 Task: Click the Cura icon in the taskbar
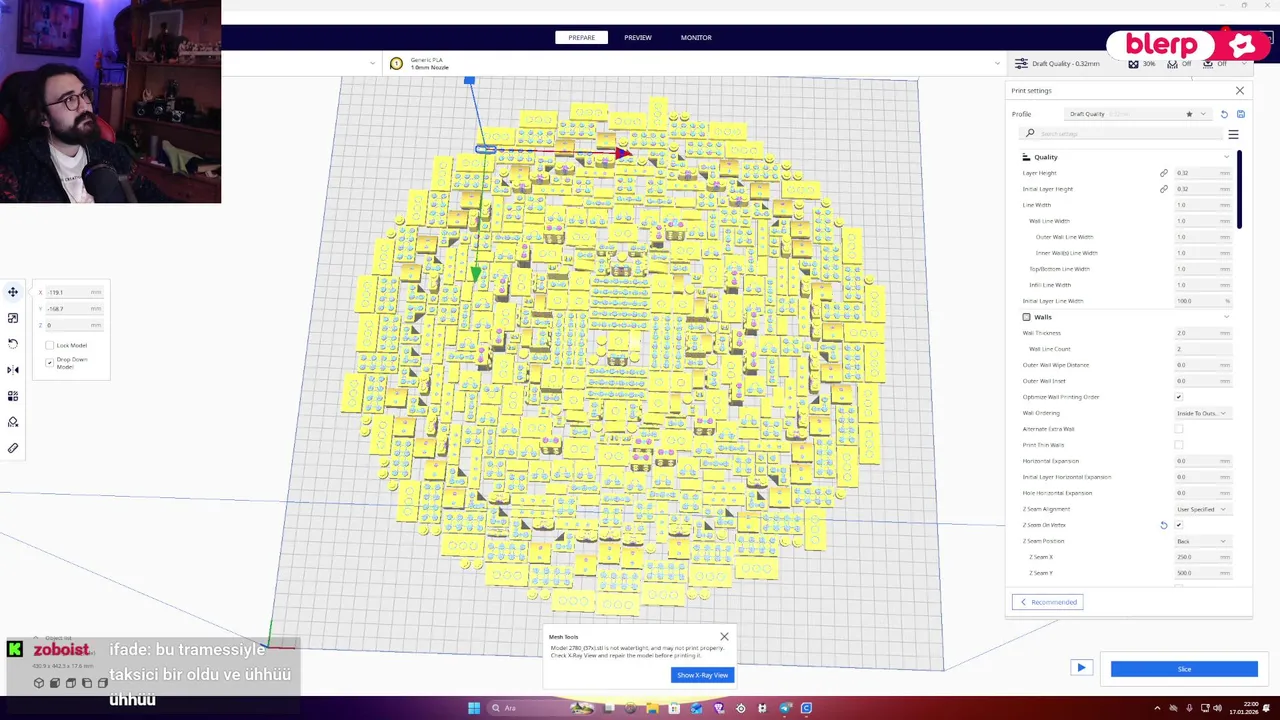[806, 708]
